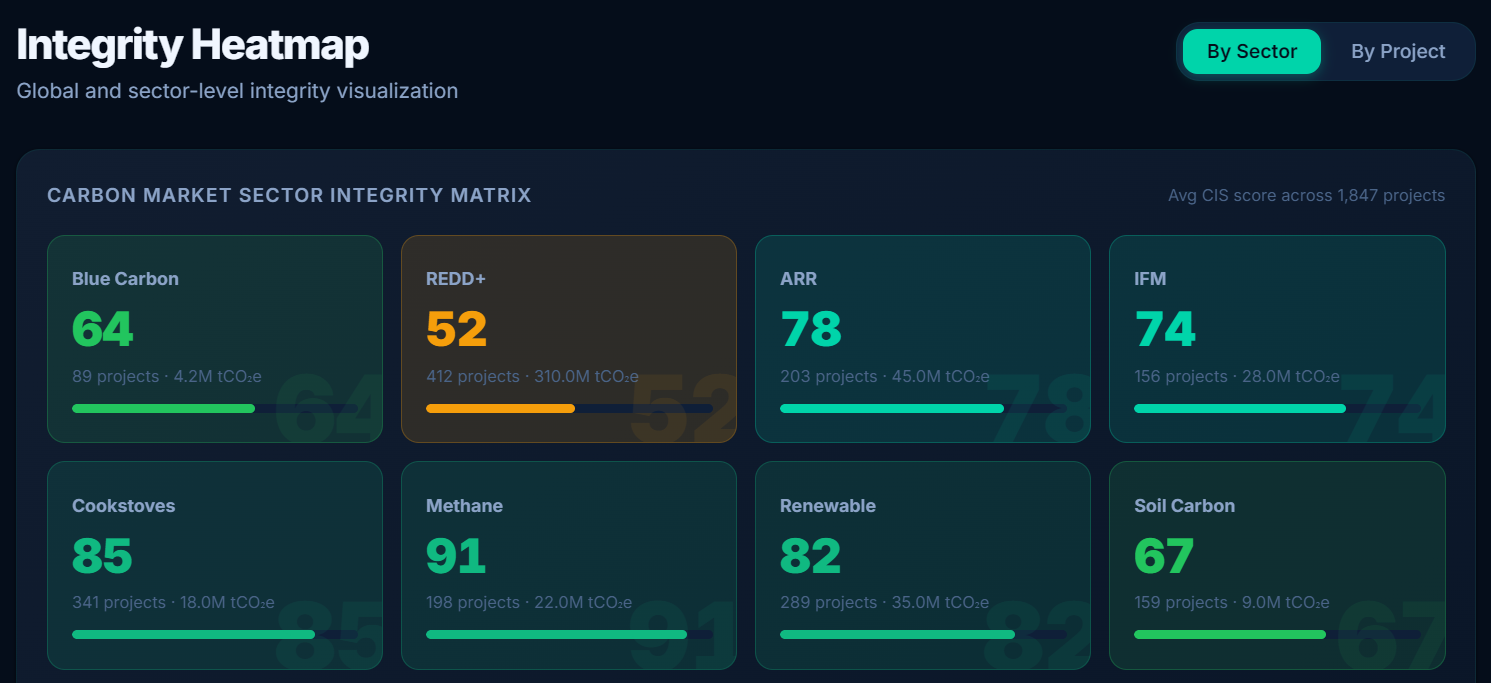Click the large score 67 for Soil Carbon
Screen dimensions: 1491x683
tap(1164, 555)
